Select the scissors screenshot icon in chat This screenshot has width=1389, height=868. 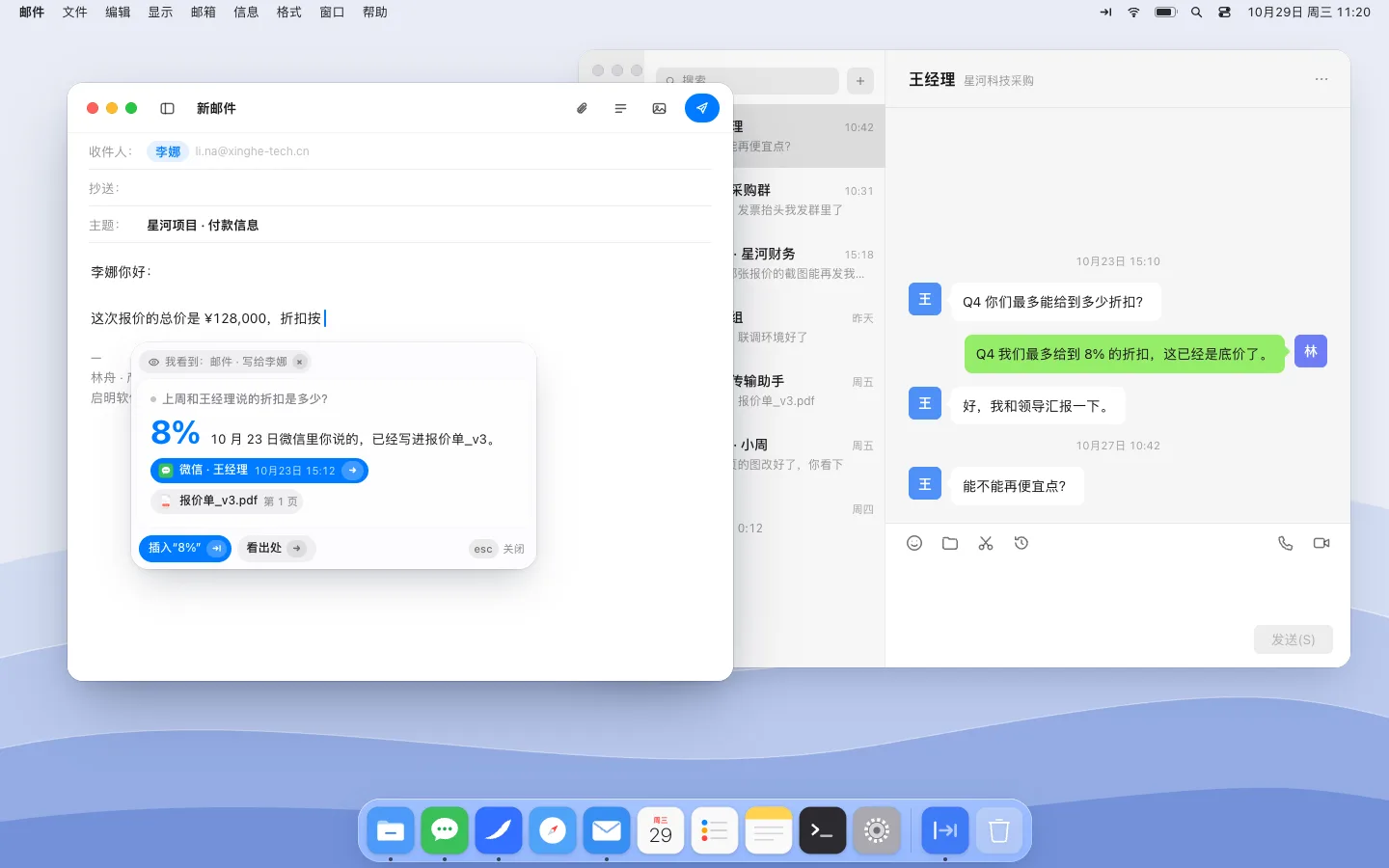[x=986, y=543]
